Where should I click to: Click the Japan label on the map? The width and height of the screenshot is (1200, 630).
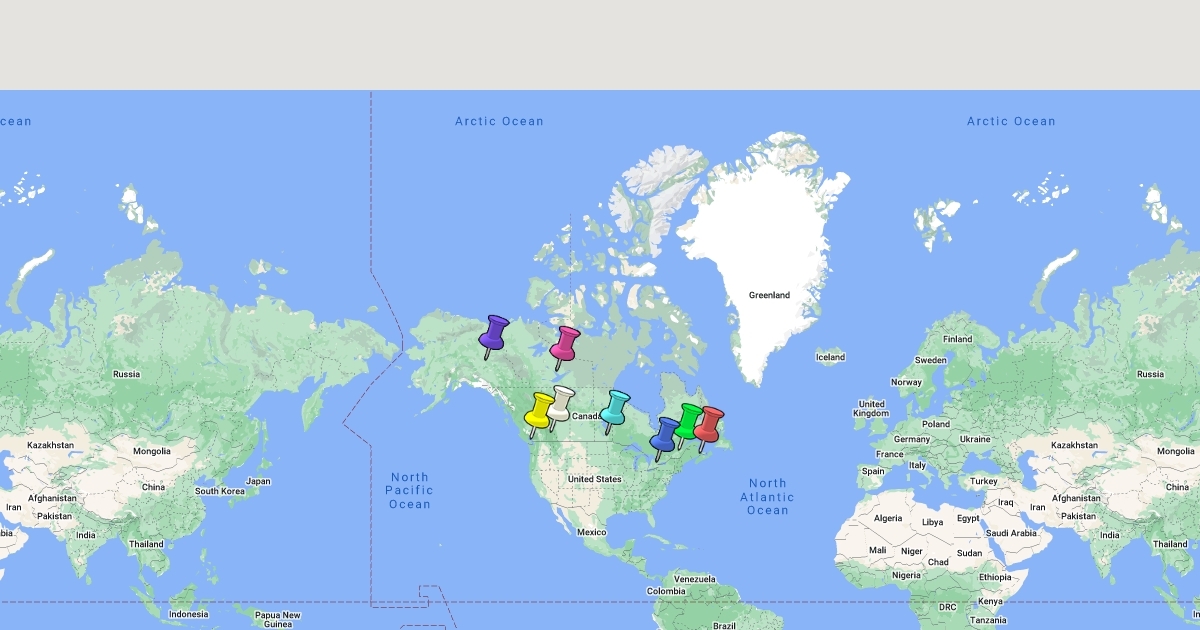(x=258, y=481)
